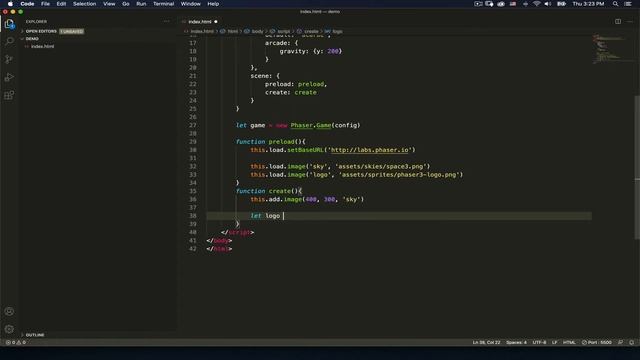Click the clock showing Thu 3:23 PM
Viewport: 640px width, 360px height.
point(588,4)
